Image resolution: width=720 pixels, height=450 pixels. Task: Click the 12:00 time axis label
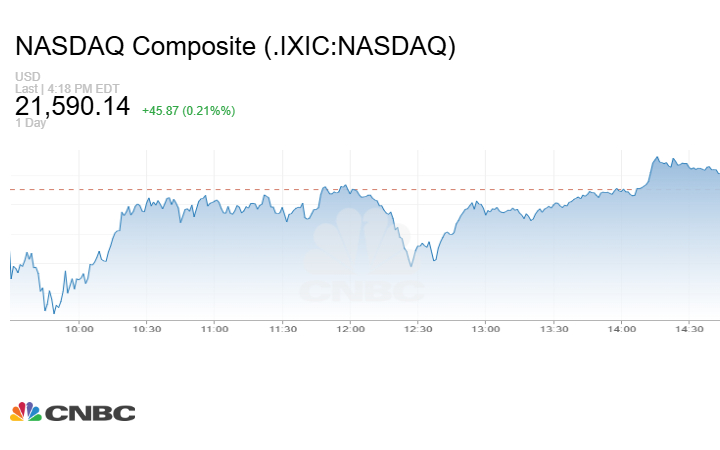coord(350,329)
